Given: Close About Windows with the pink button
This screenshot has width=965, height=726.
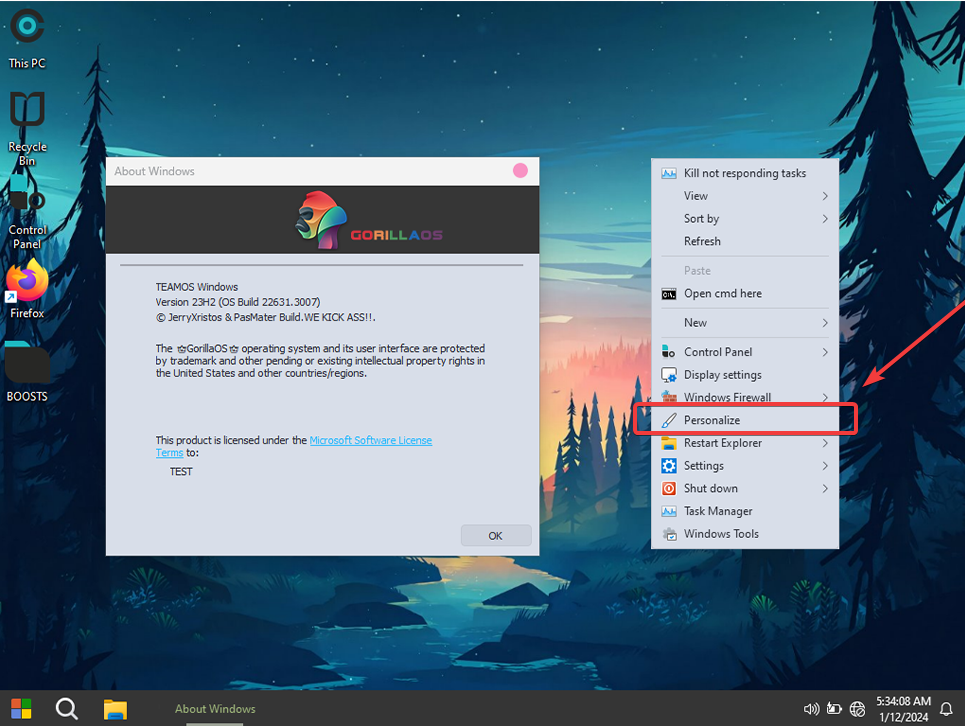Looking at the screenshot, I should click(520, 171).
